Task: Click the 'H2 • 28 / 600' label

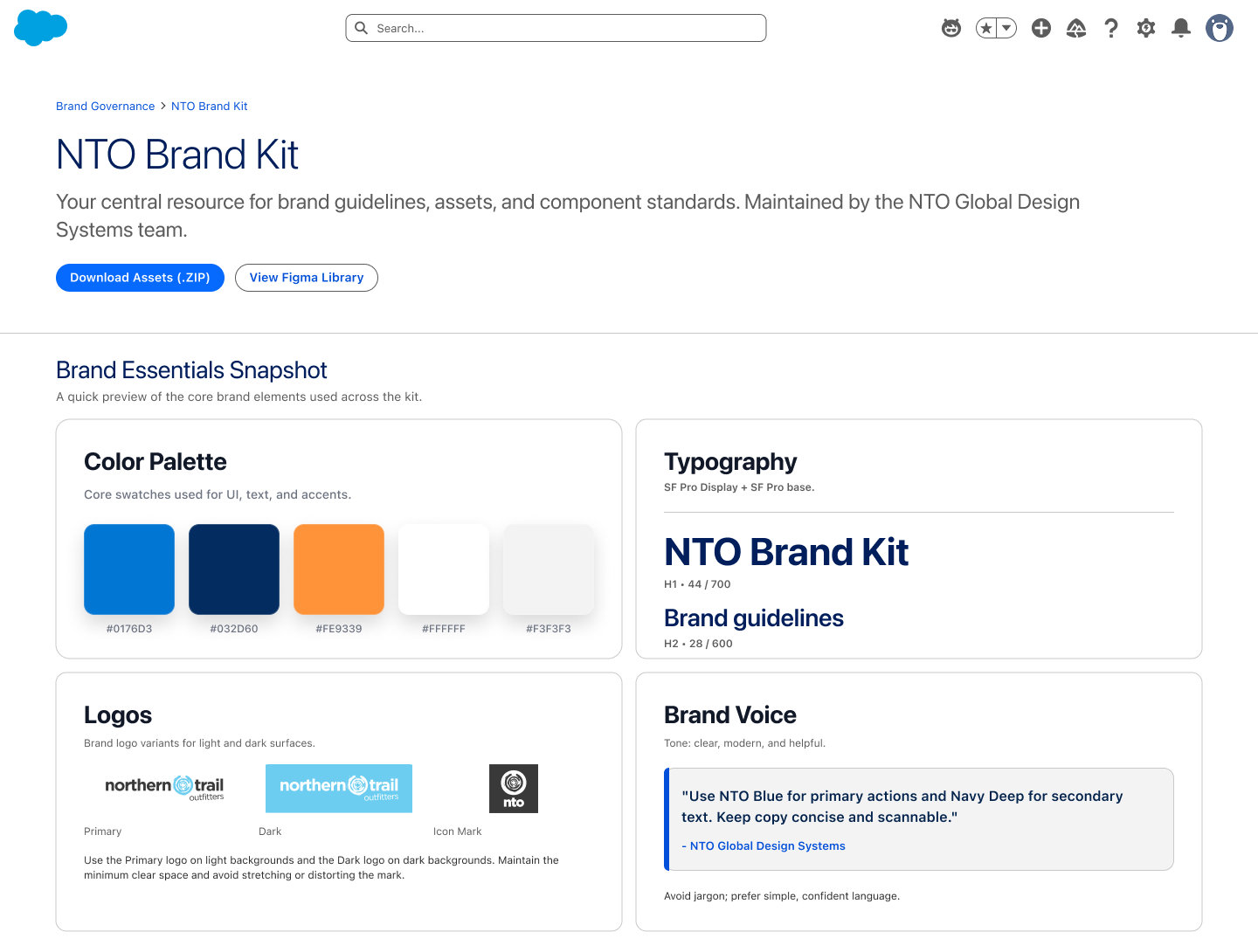Action: [x=698, y=644]
